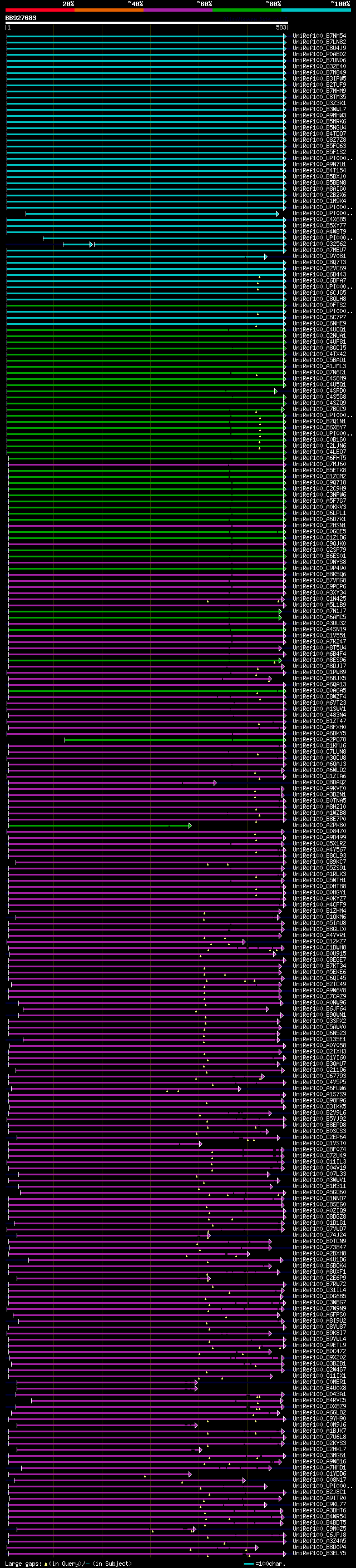The image size is (356, 1568).
Task: Select the UniRef100_C9M0Z5 label
Action: coord(319,1529)
